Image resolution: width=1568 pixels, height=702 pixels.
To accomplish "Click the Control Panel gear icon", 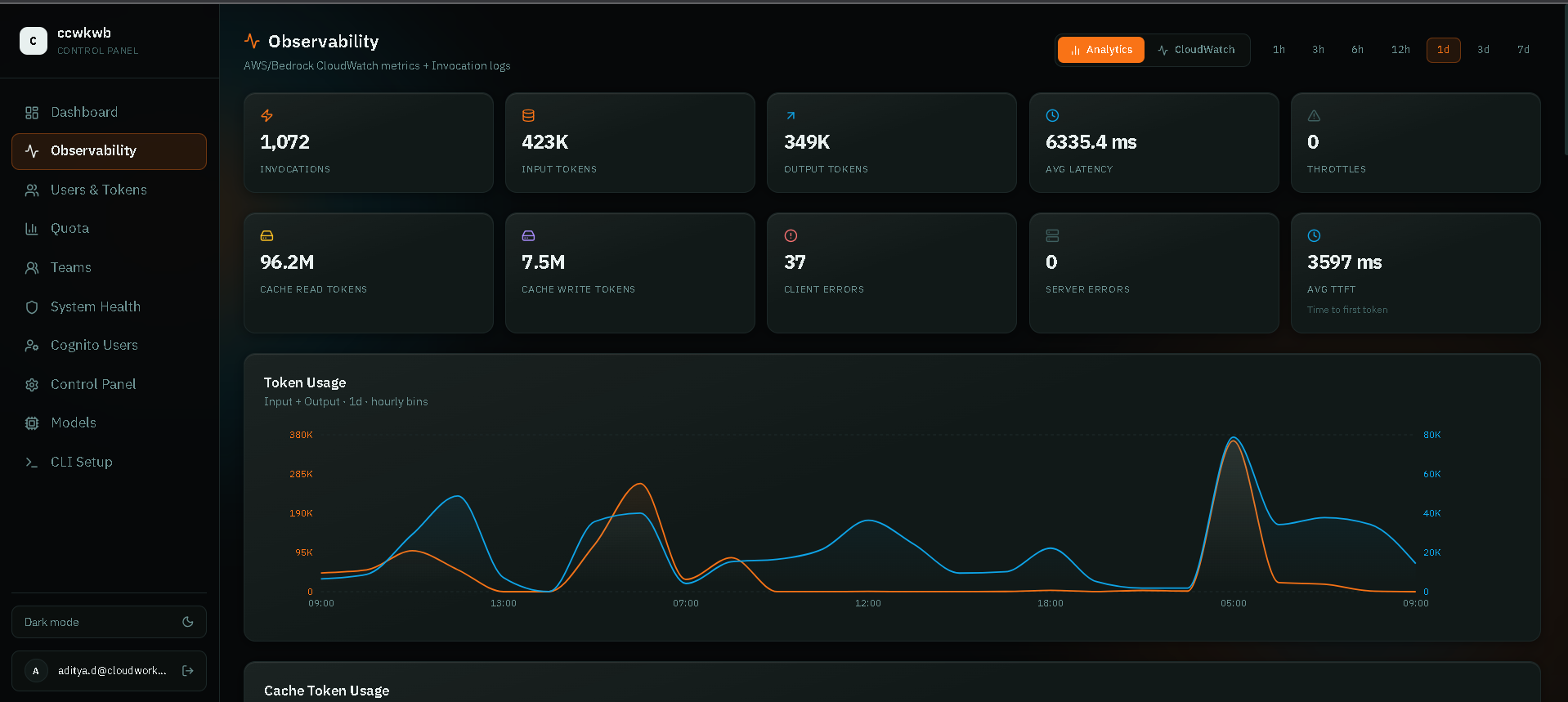I will [x=32, y=385].
